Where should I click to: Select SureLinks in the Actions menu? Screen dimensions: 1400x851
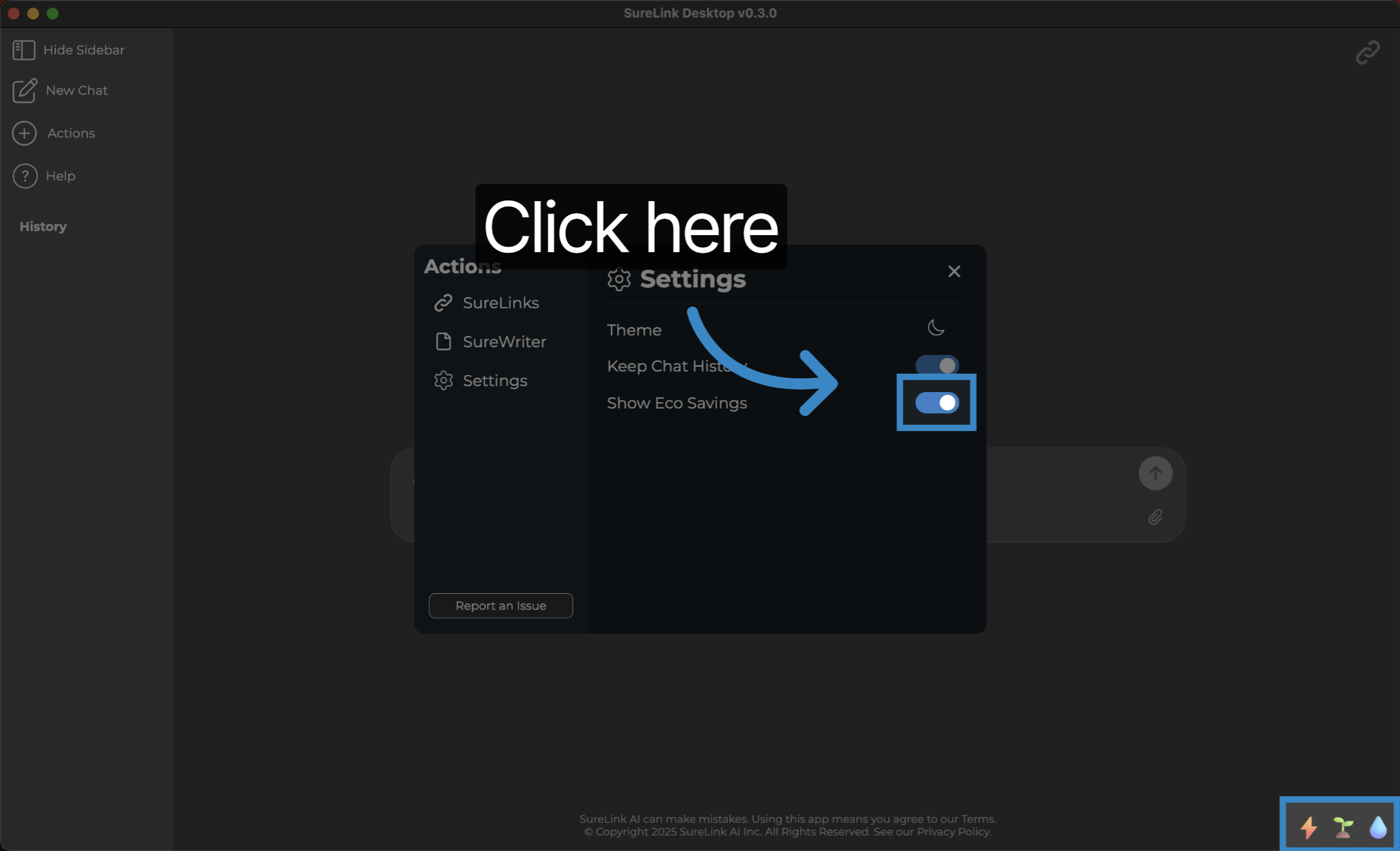tap(487, 303)
